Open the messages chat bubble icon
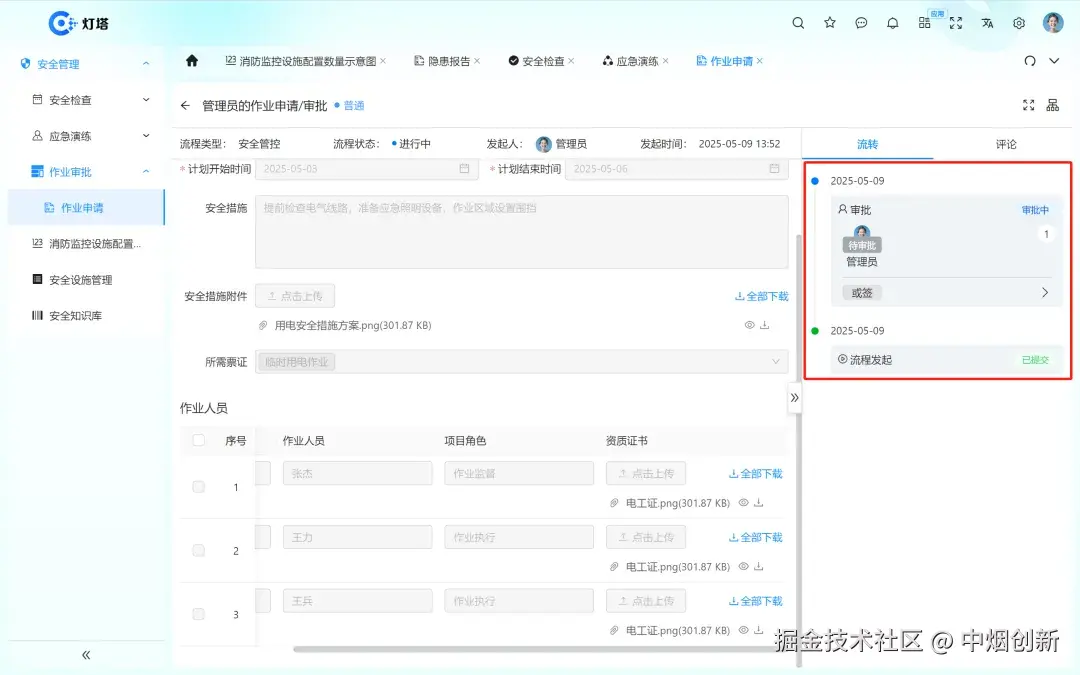 tap(861, 23)
